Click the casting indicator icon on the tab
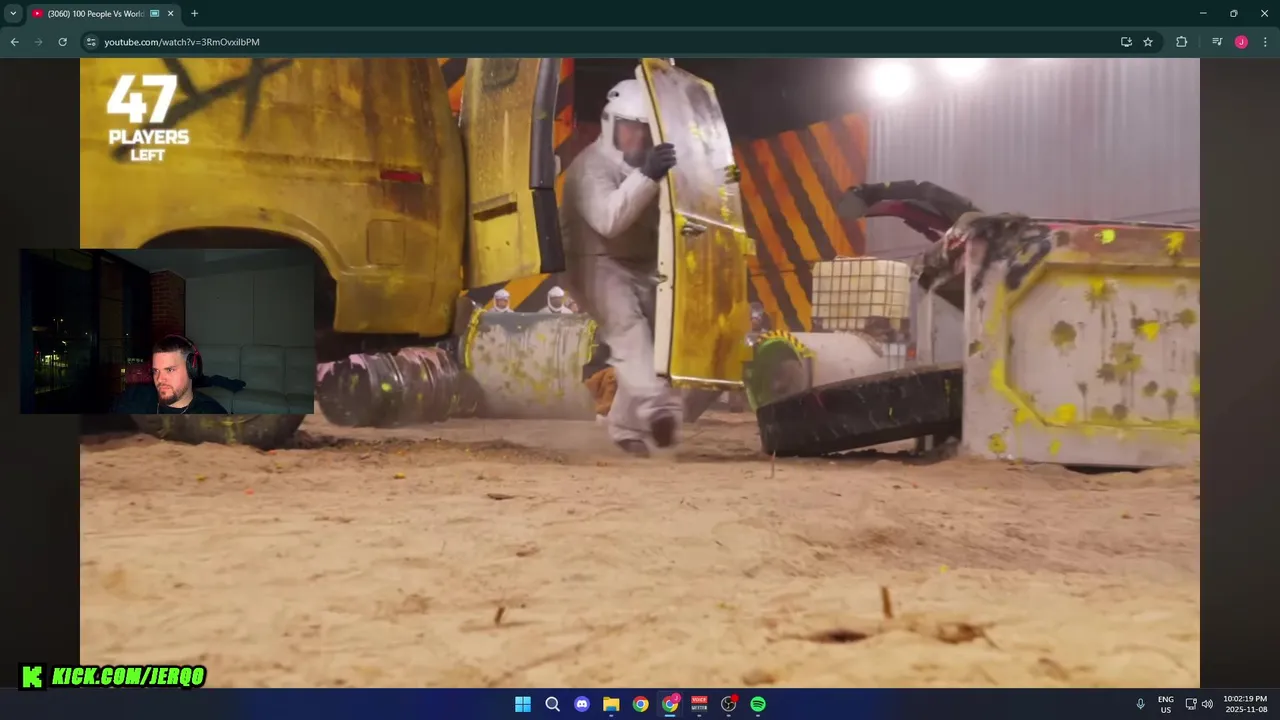The height and width of the screenshot is (720, 1280). click(154, 13)
